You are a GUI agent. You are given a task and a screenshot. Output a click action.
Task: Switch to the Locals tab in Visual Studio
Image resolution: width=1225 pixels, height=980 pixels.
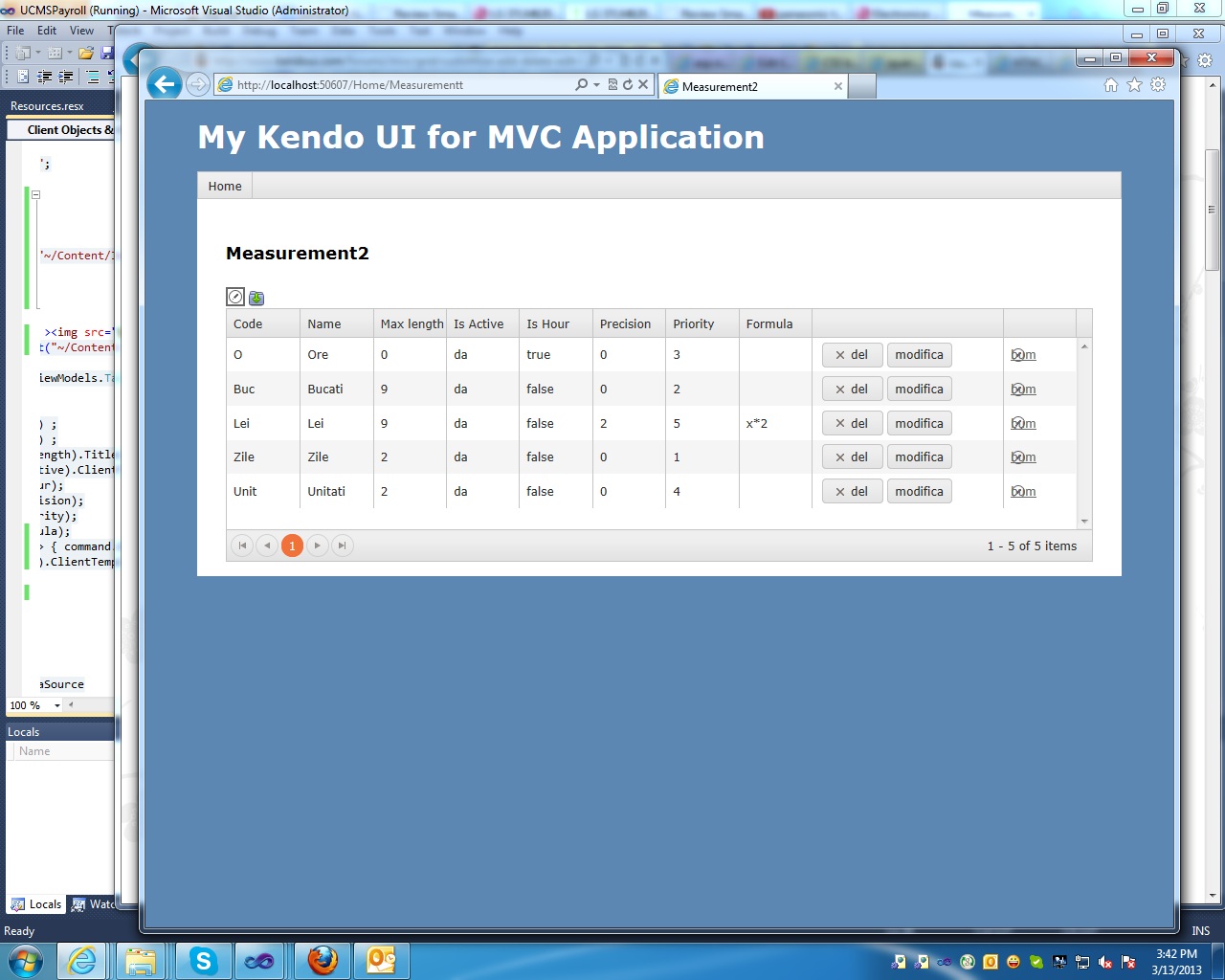36,904
